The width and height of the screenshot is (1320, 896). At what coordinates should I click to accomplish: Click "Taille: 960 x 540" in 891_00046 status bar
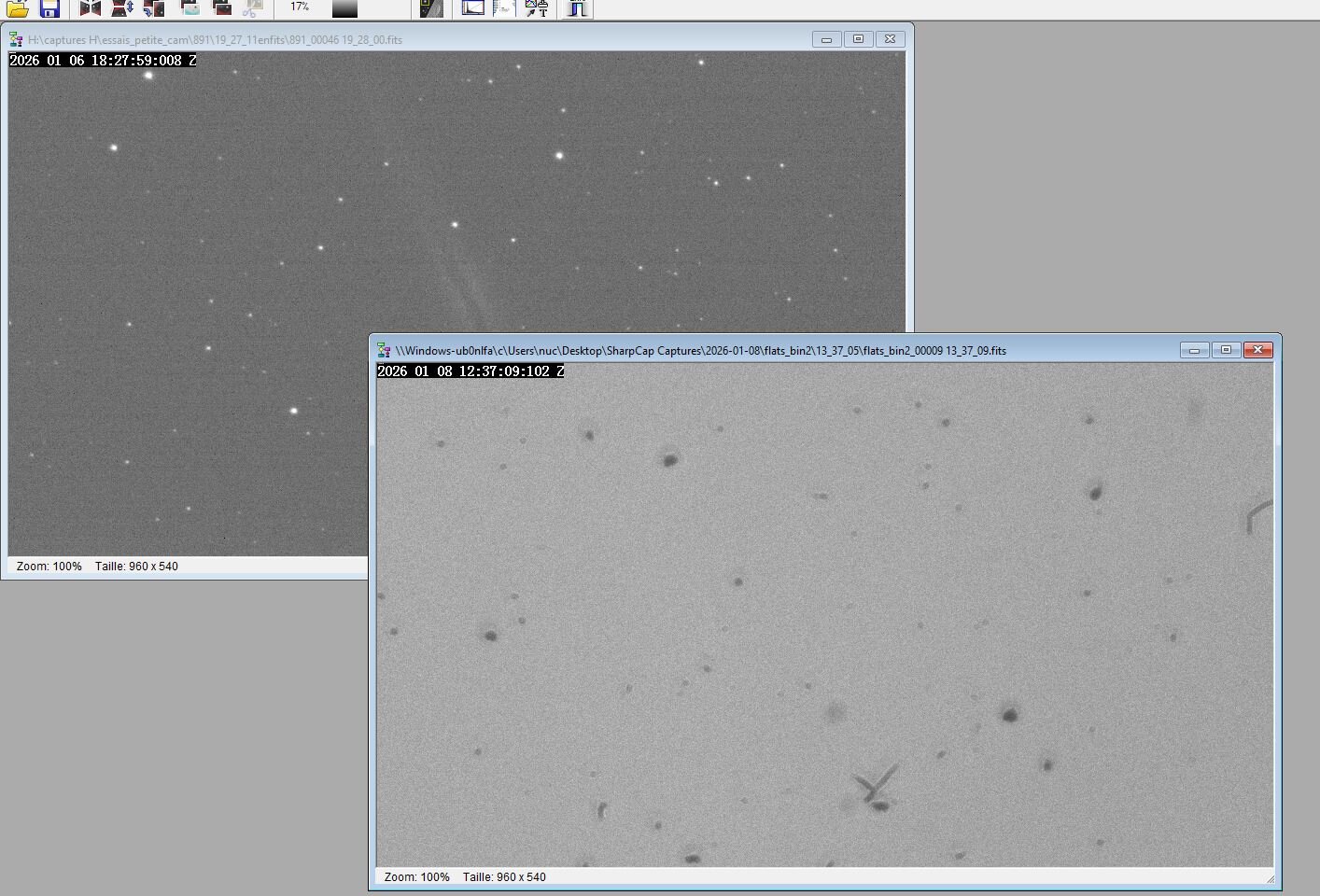click(136, 567)
